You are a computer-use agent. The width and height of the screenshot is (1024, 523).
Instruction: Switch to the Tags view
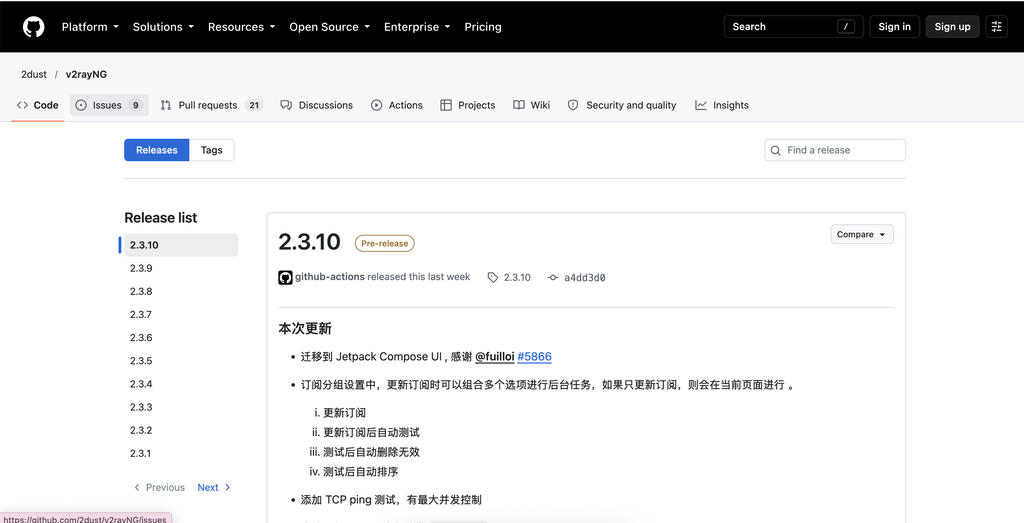[x=212, y=150]
